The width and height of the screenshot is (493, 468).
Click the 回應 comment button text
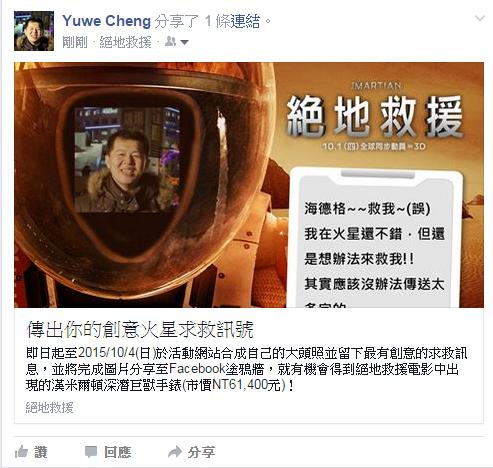118,452
